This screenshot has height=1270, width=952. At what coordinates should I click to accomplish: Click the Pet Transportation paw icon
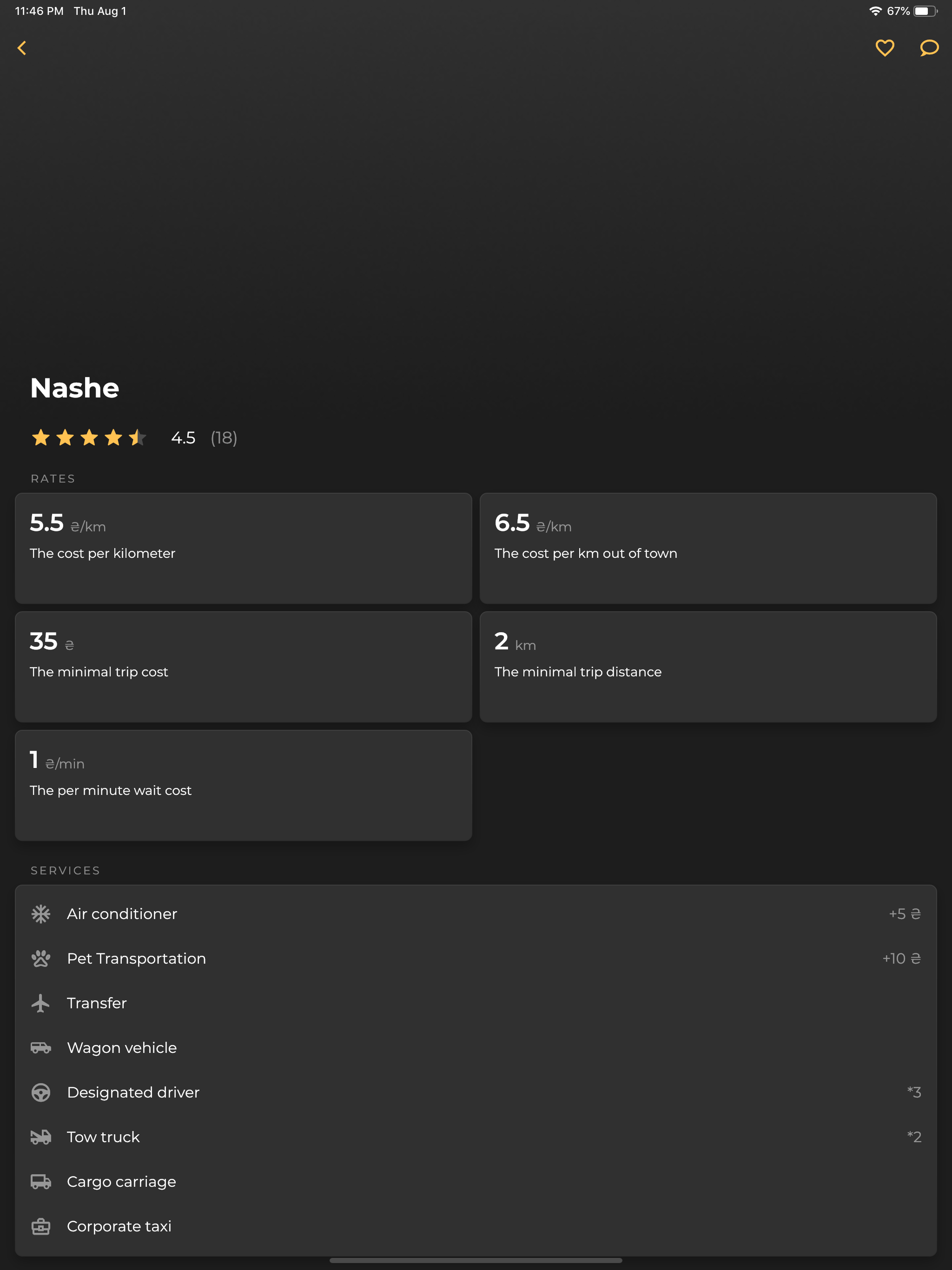point(41,958)
